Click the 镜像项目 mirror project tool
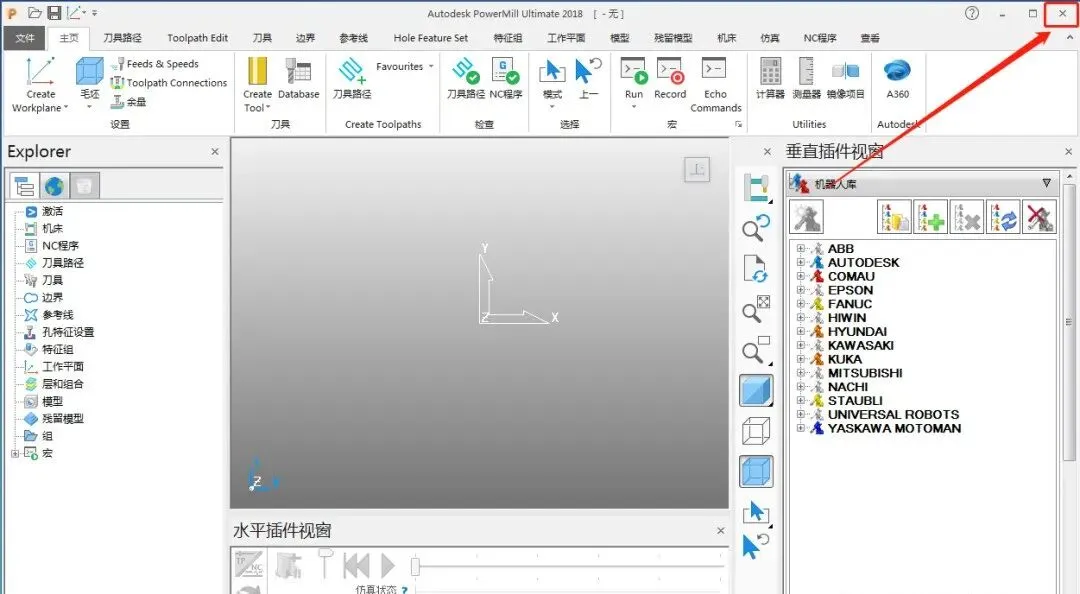 coord(846,79)
